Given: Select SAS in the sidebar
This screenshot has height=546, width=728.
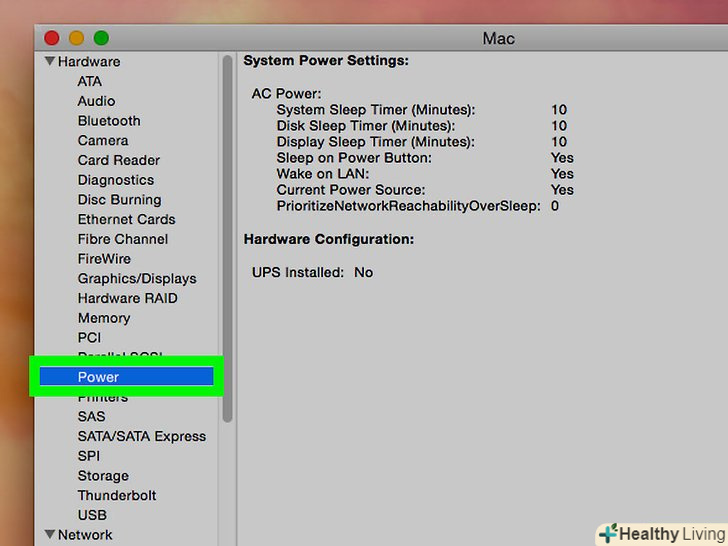Looking at the screenshot, I should 91,416.
